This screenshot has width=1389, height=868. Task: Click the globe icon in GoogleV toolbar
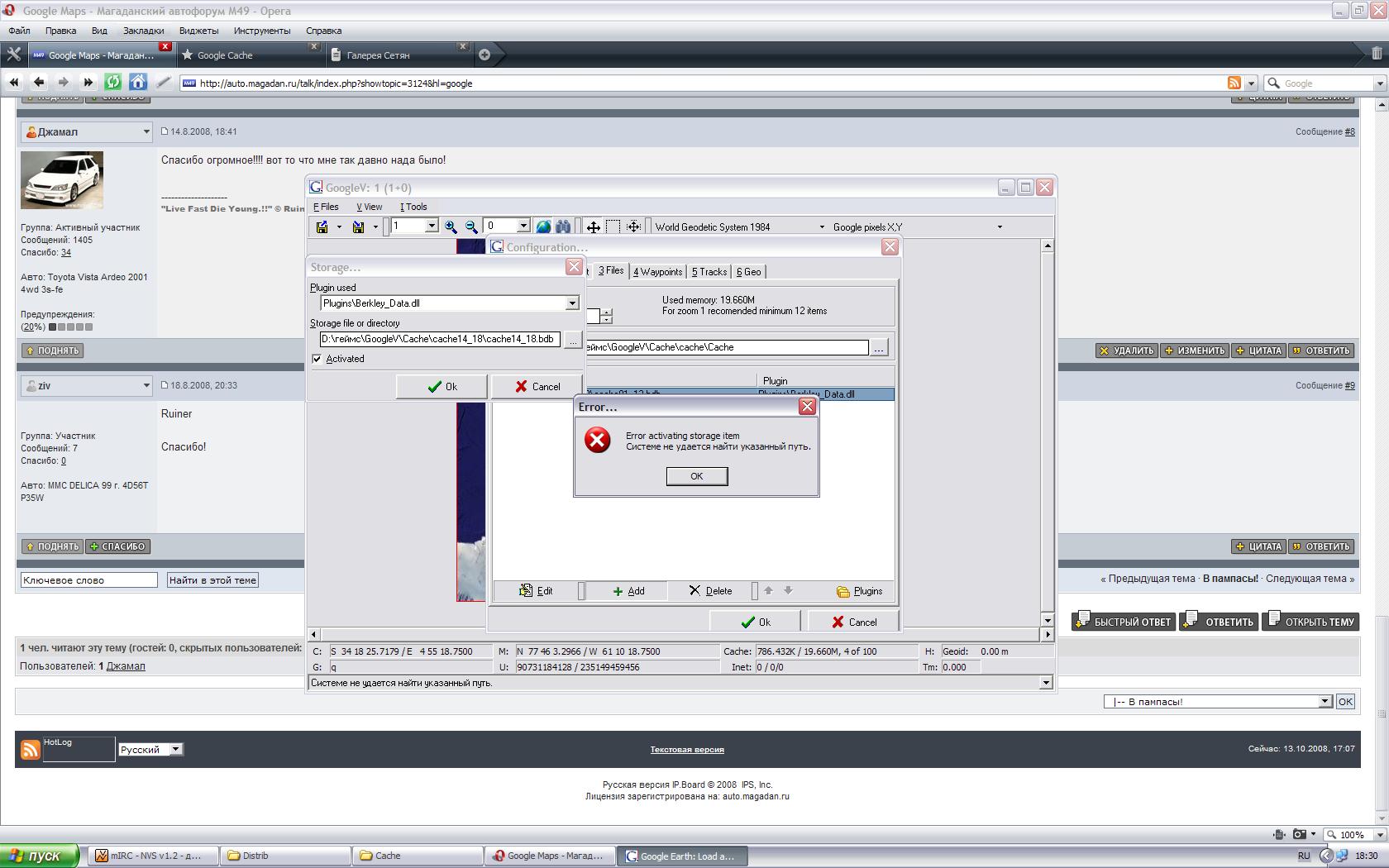pyautogui.click(x=543, y=227)
